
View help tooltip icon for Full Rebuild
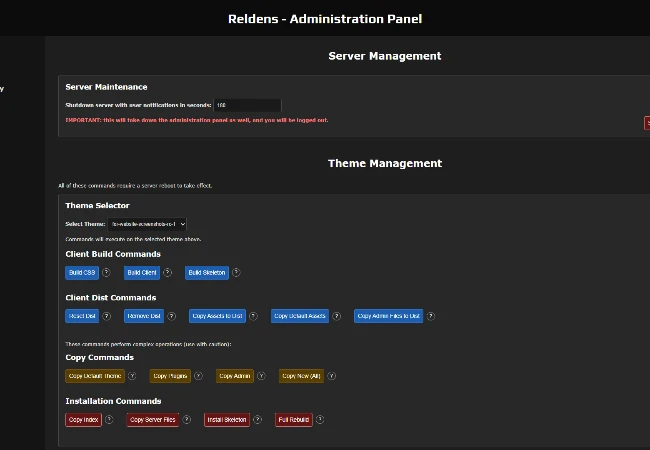(x=320, y=419)
